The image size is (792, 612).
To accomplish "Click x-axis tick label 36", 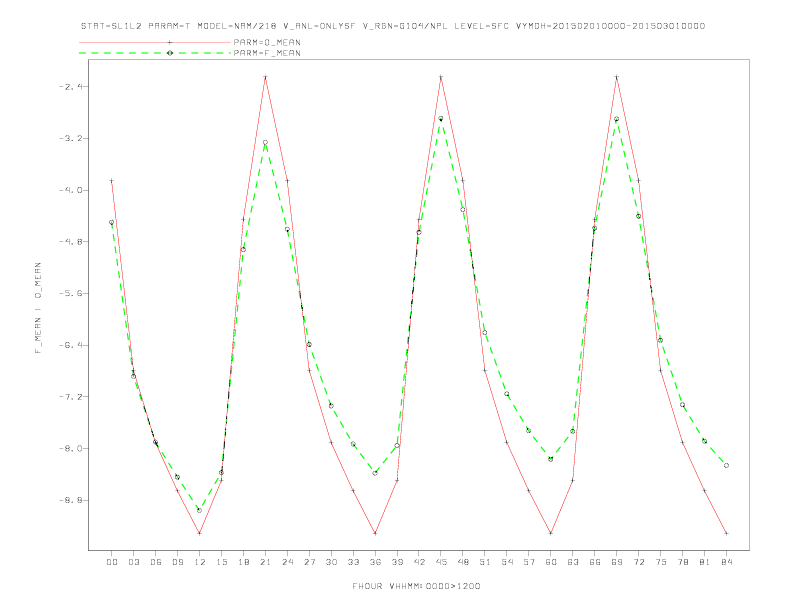I will pyautogui.click(x=375, y=562).
